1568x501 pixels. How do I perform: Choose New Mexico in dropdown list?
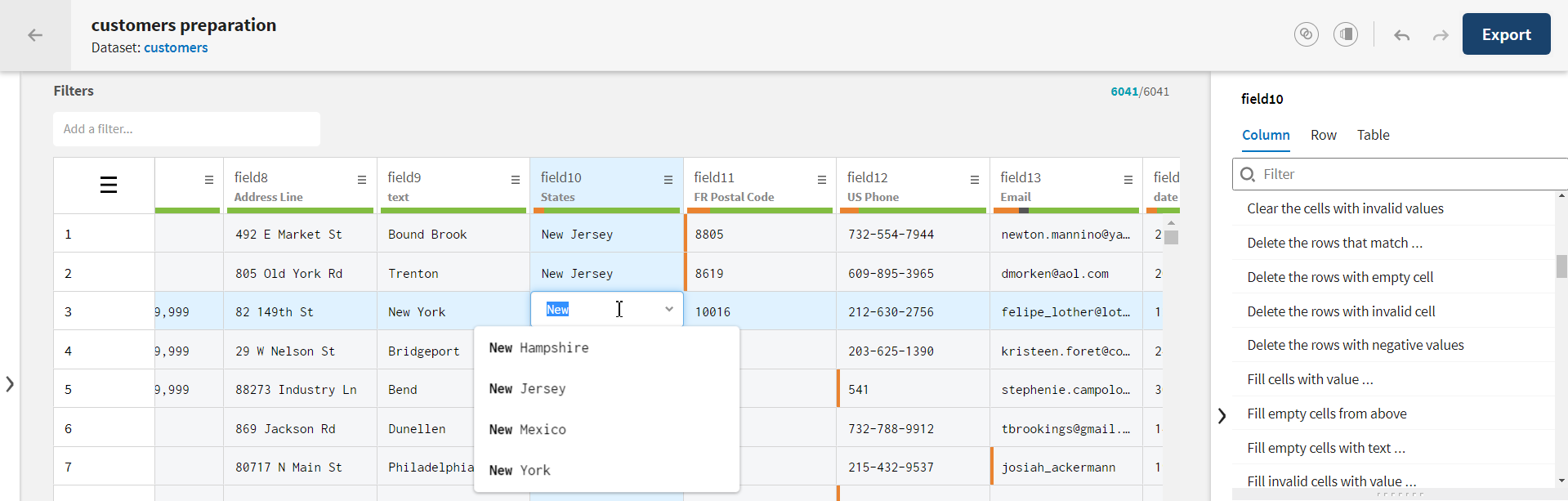click(527, 429)
